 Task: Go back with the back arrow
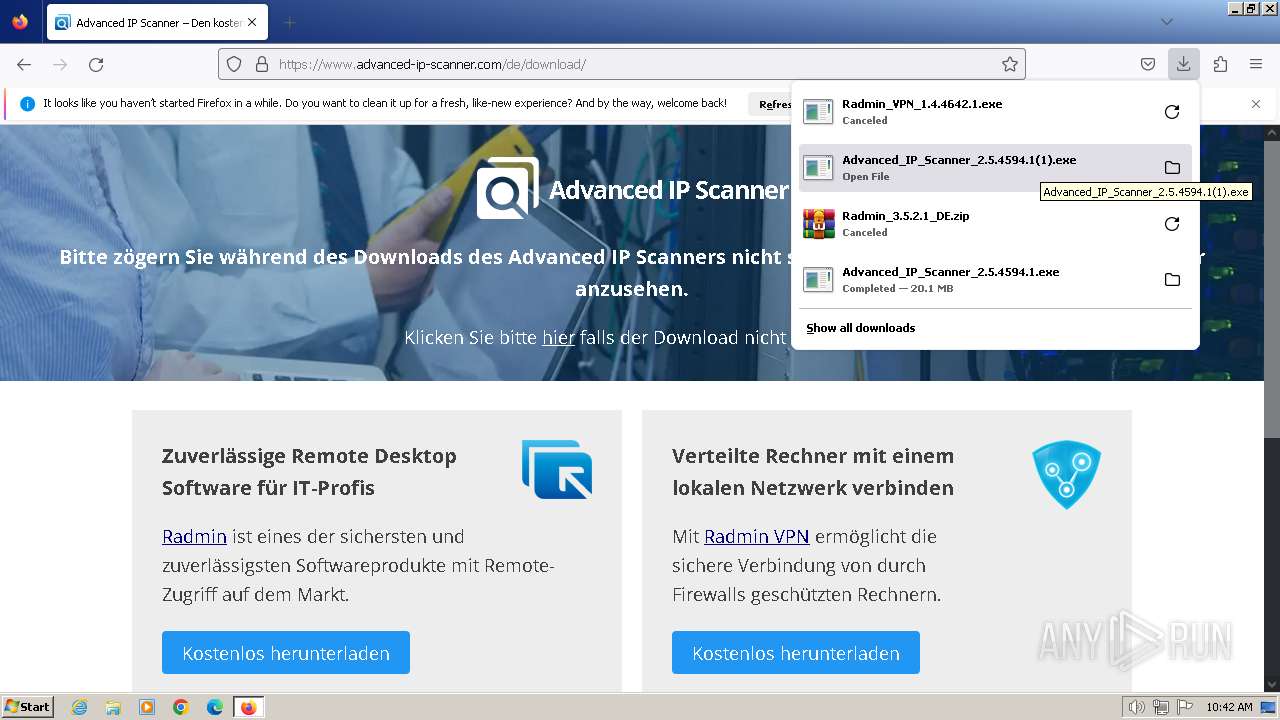click(24, 64)
